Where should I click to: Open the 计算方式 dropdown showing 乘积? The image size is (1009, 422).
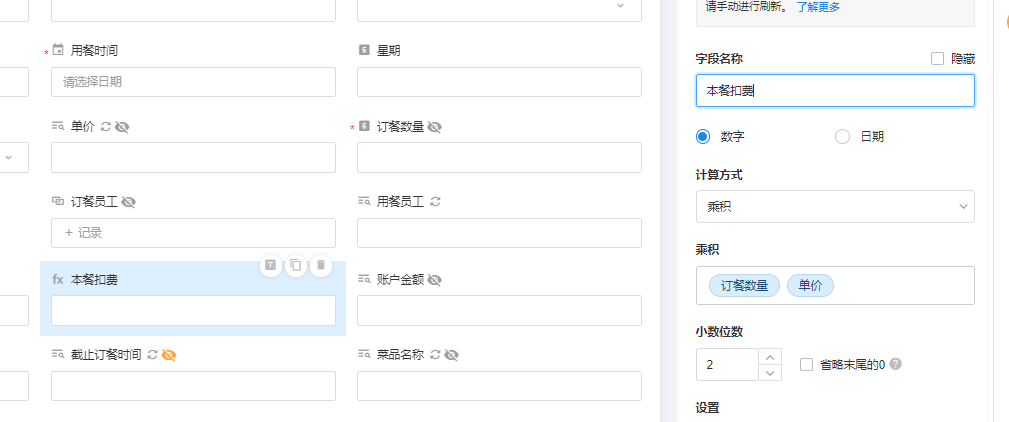tap(834, 206)
